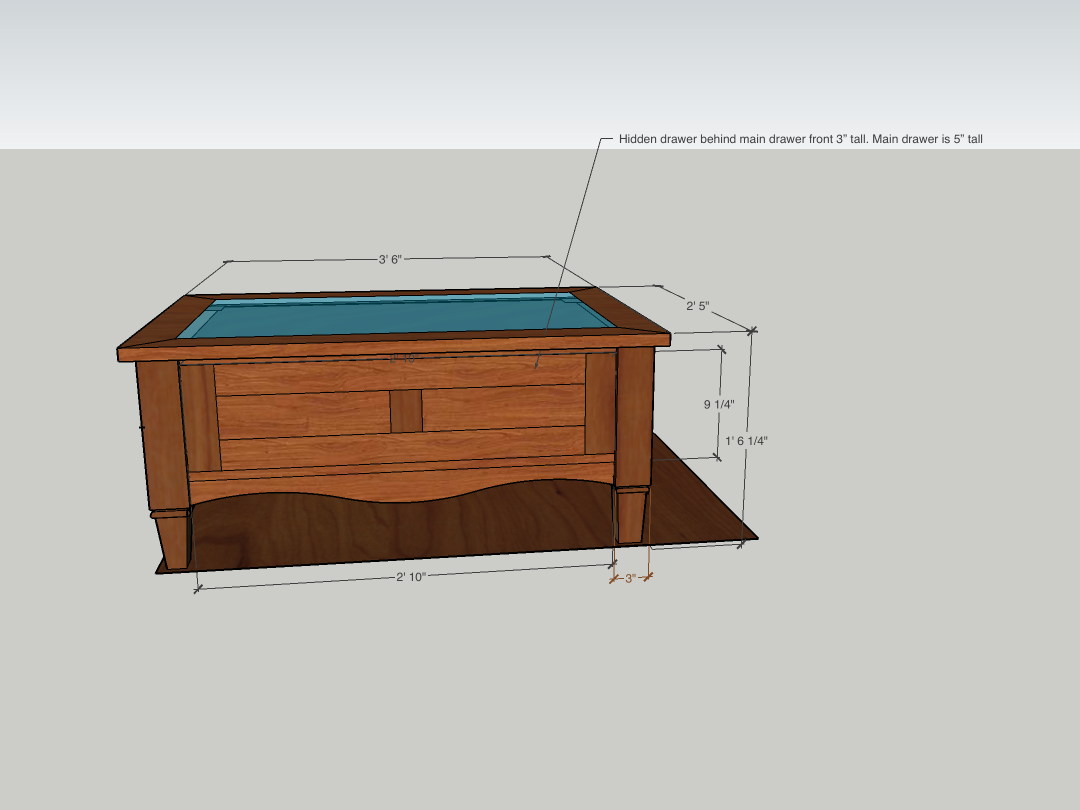
Task: Select the 9 1/4" height dimension text
Action: (718, 404)
